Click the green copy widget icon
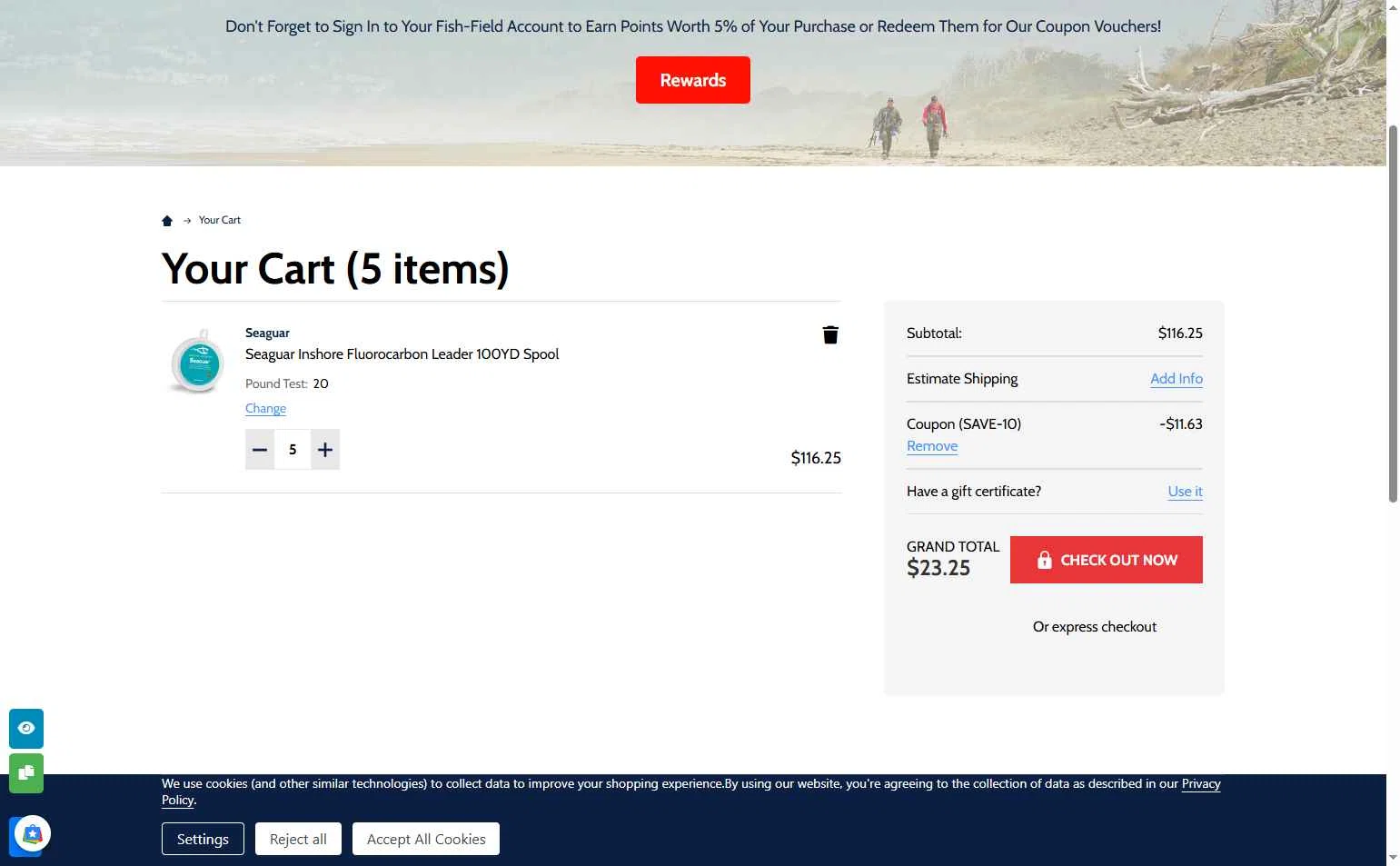This screenshot has height=866, width=1400. [26, 773]
